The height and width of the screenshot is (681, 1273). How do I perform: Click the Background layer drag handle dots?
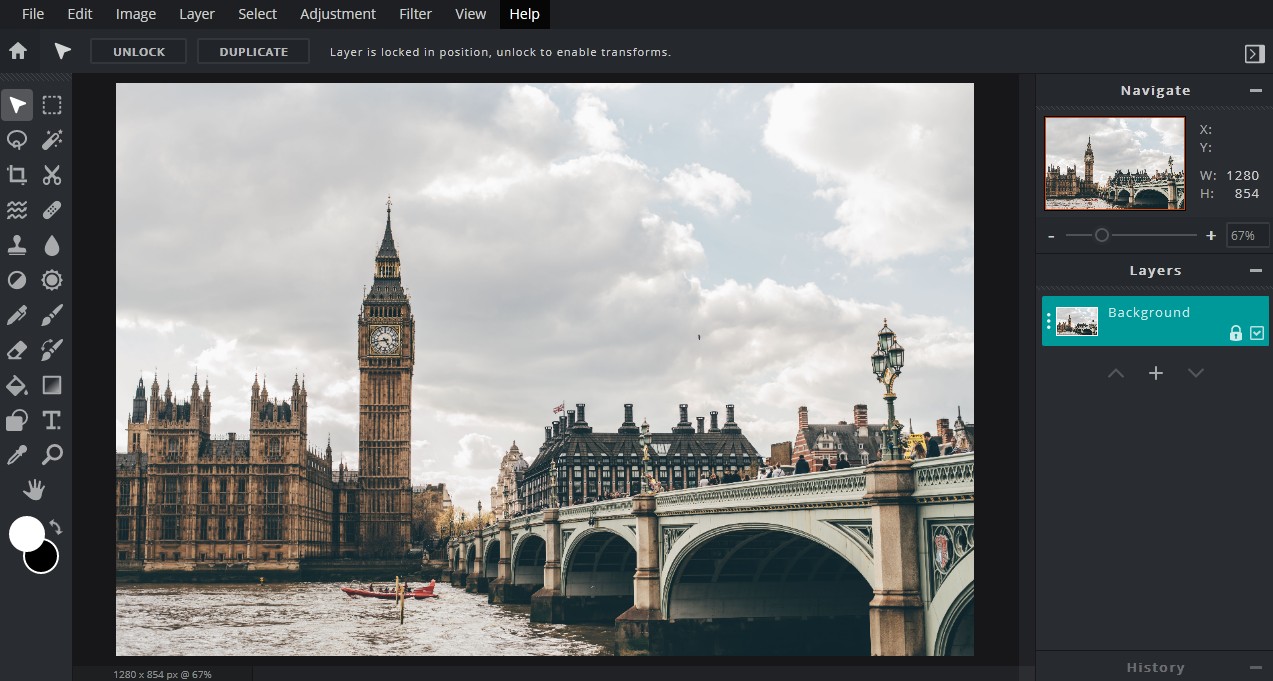coord(1048,321)
